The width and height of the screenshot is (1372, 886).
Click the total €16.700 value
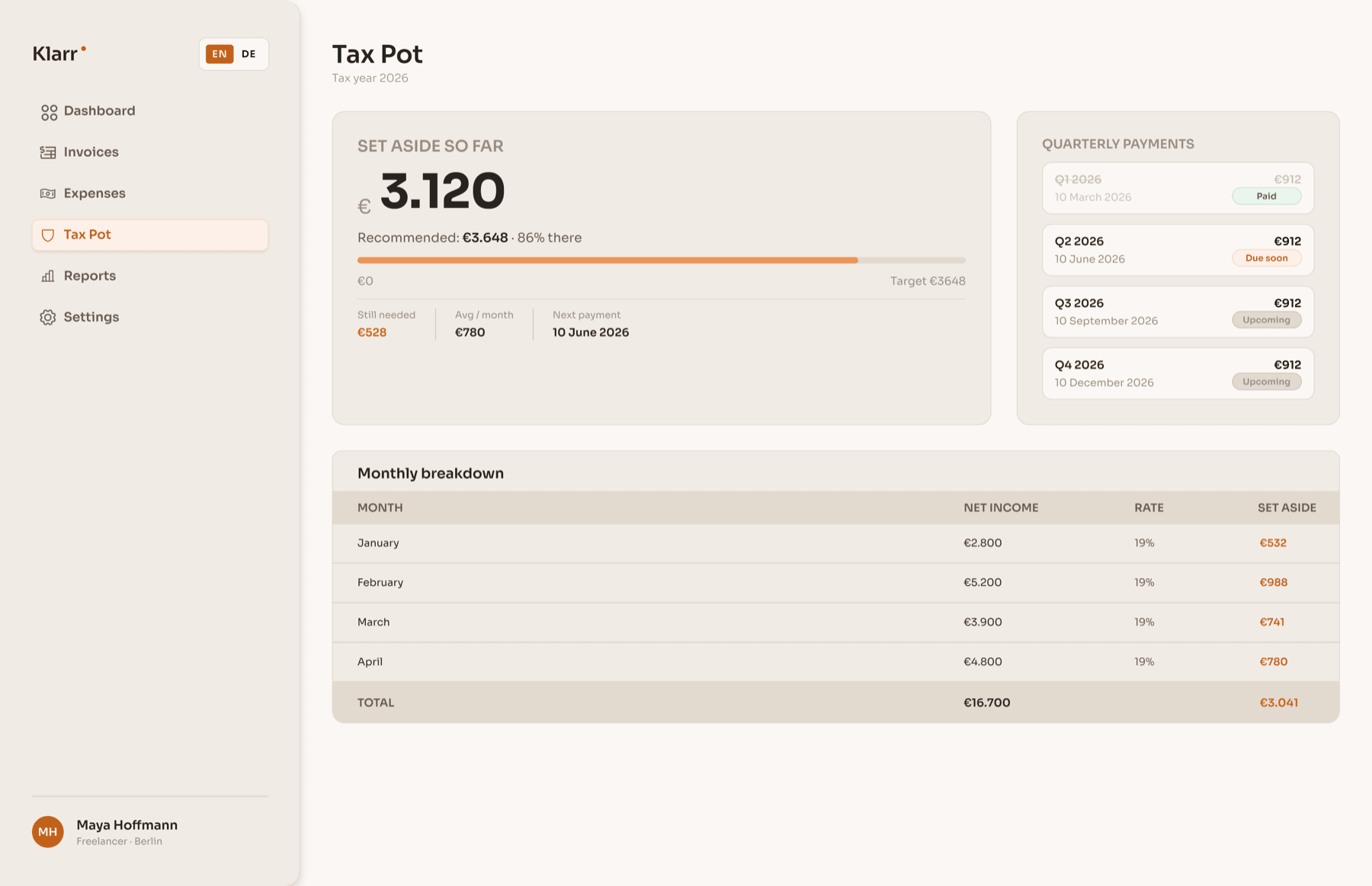pyautogui.click(x=986, y=702)
